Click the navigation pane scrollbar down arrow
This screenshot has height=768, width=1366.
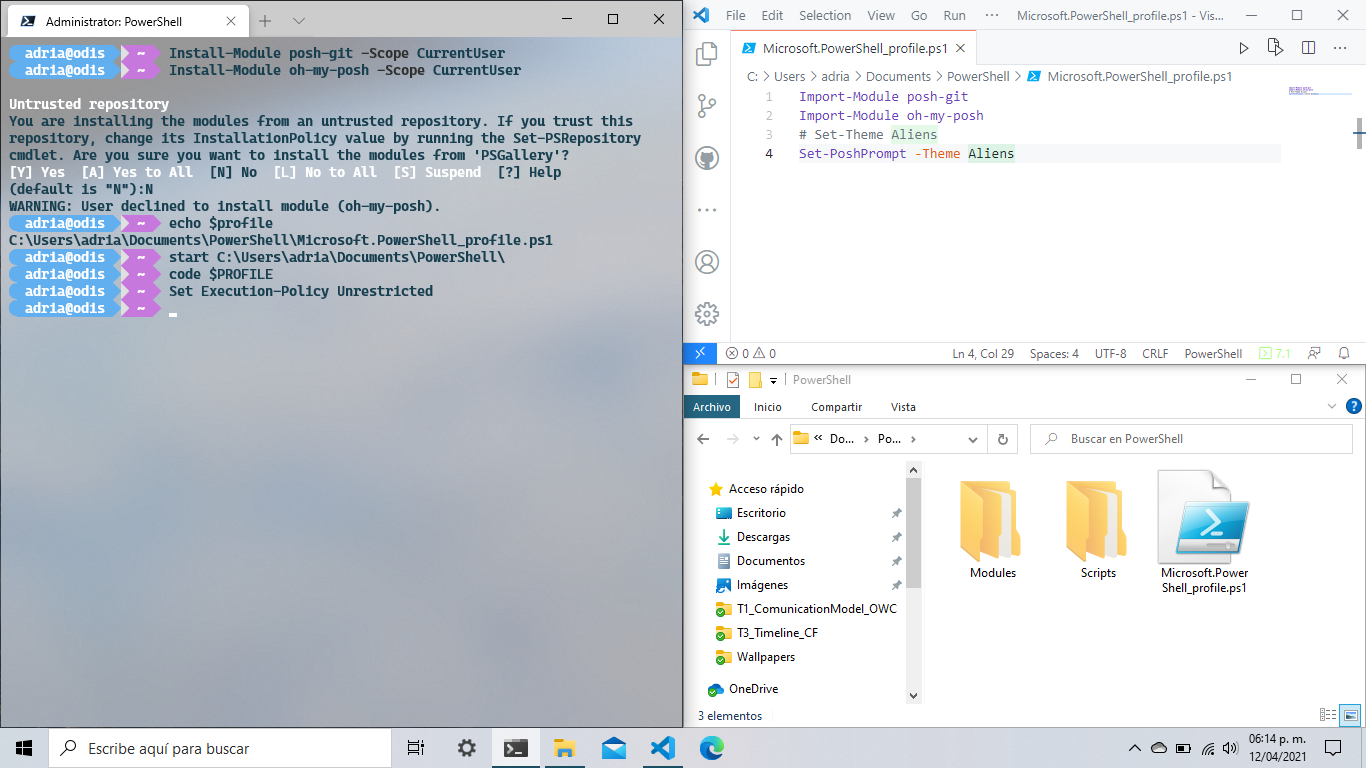pos(913,696)
